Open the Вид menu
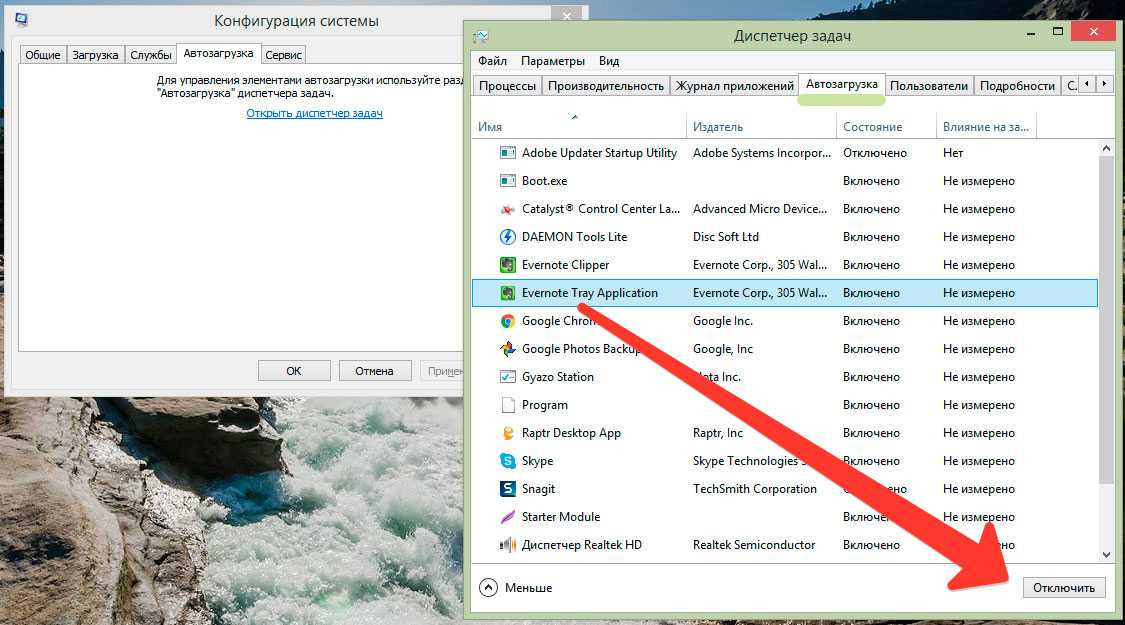Screen dimensions: 1125x625 [609, 61]
